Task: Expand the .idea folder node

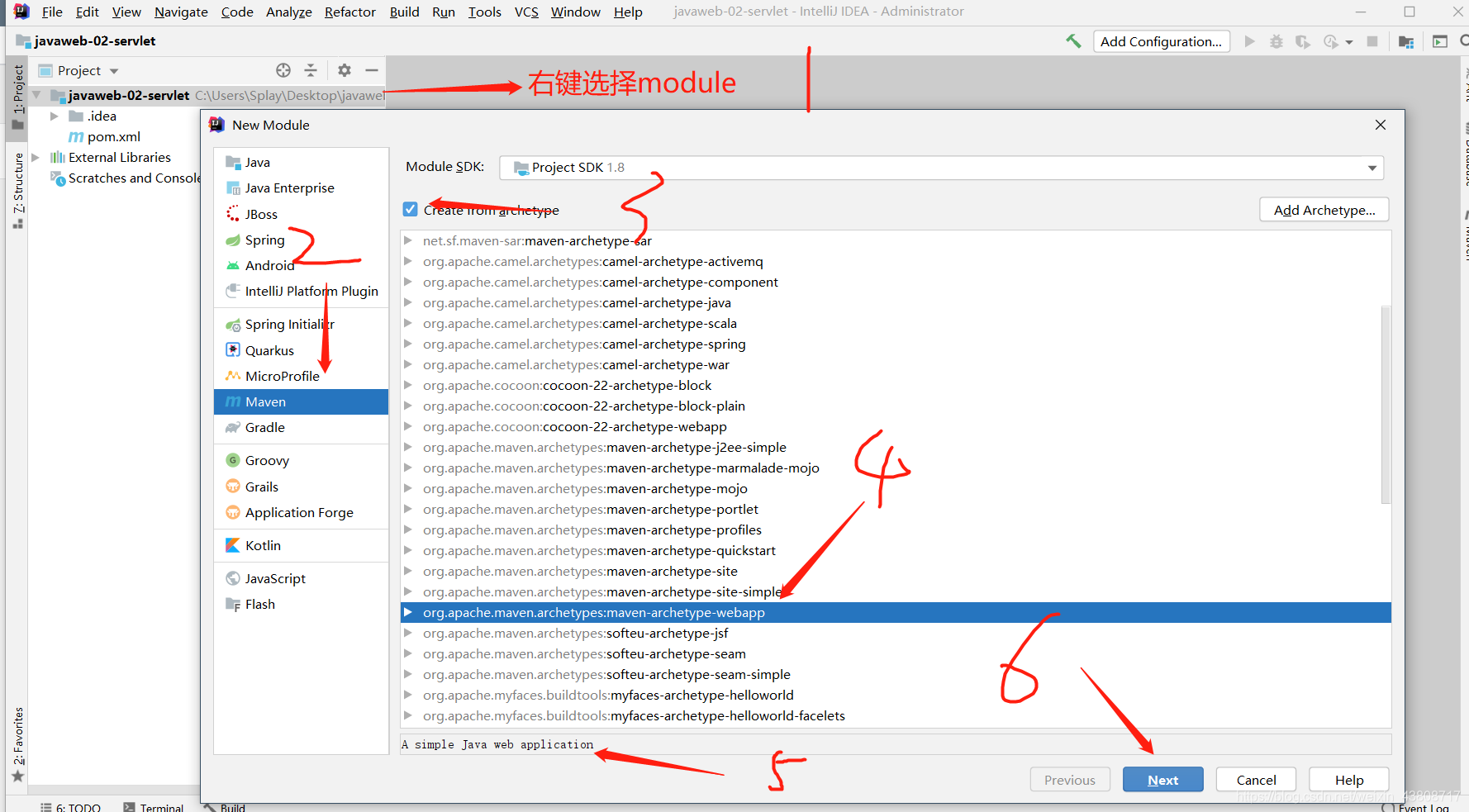Action: coord(55,116)
